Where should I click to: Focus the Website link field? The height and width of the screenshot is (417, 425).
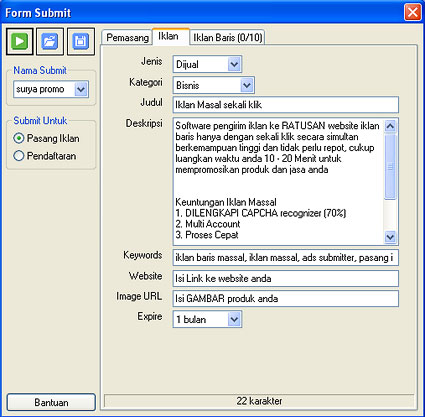point(286,278)
